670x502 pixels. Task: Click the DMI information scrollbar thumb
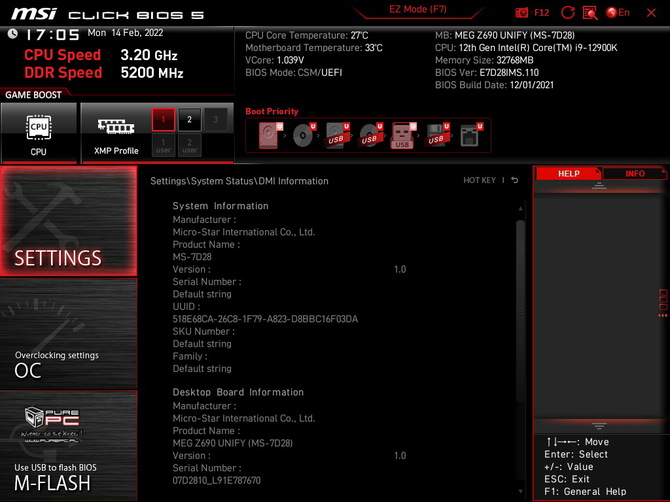tap(520, 312)
